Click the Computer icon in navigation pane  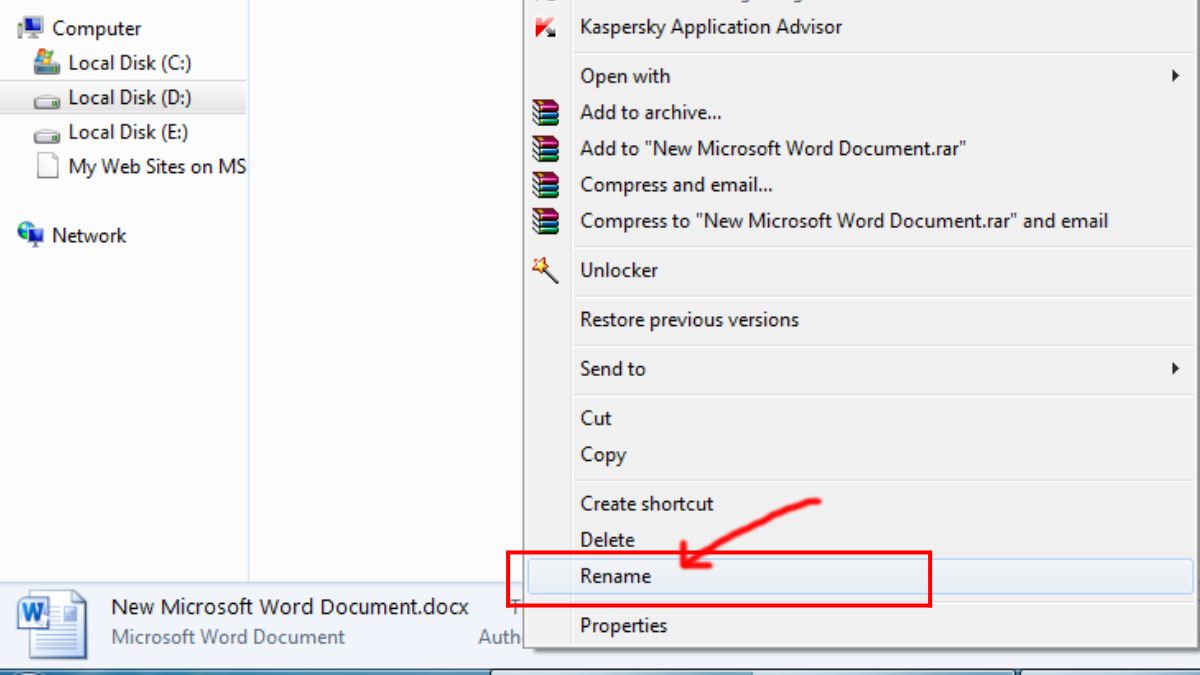point(31,28)
